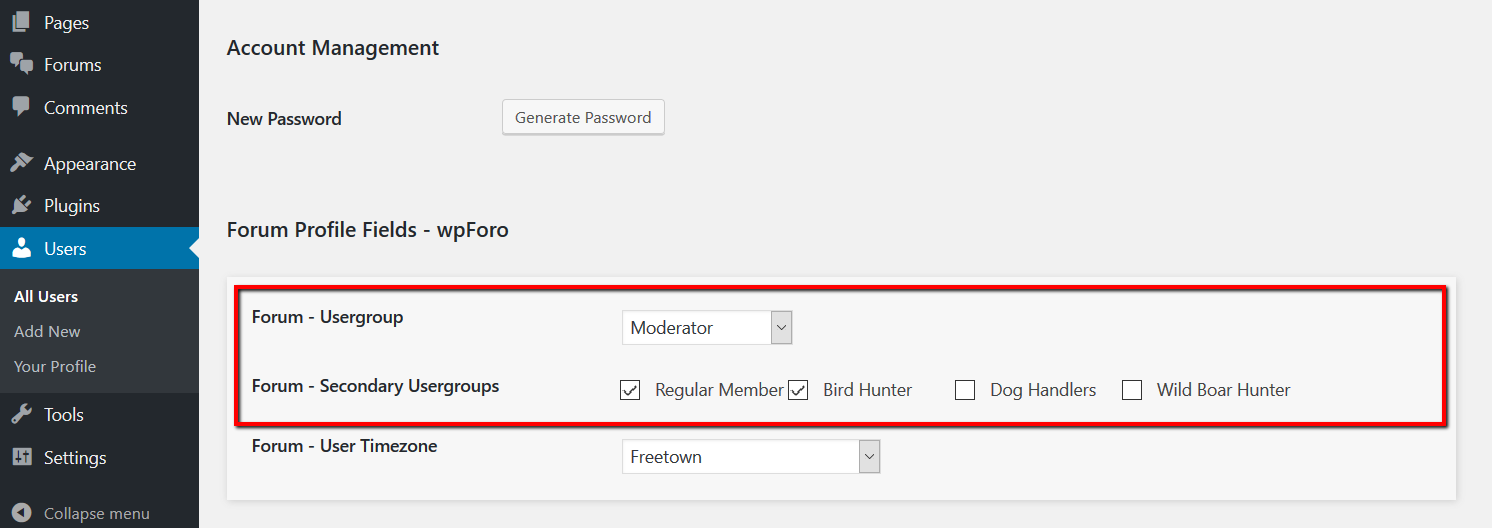The height and width of the screenshot is (528, 1492).
Task: Go to Your Profile submenu item
Action: pos(55,366)
